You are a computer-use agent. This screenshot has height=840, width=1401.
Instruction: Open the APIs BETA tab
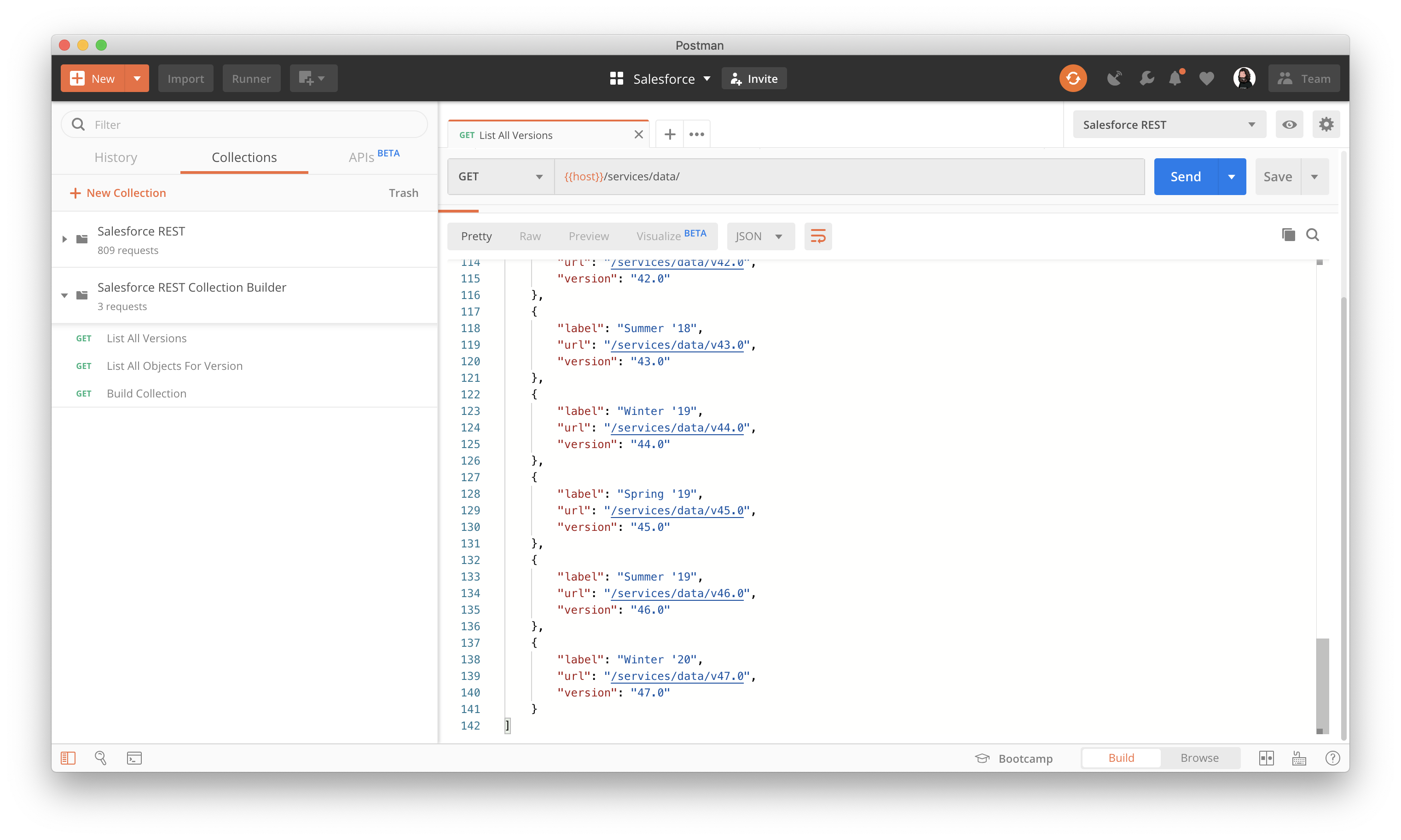click(x=374, y=156)
